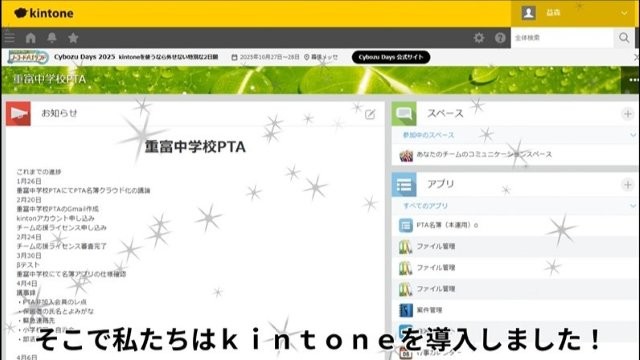Focus the global search input field
Screen dimensions: 640x360
pos(562,38)
